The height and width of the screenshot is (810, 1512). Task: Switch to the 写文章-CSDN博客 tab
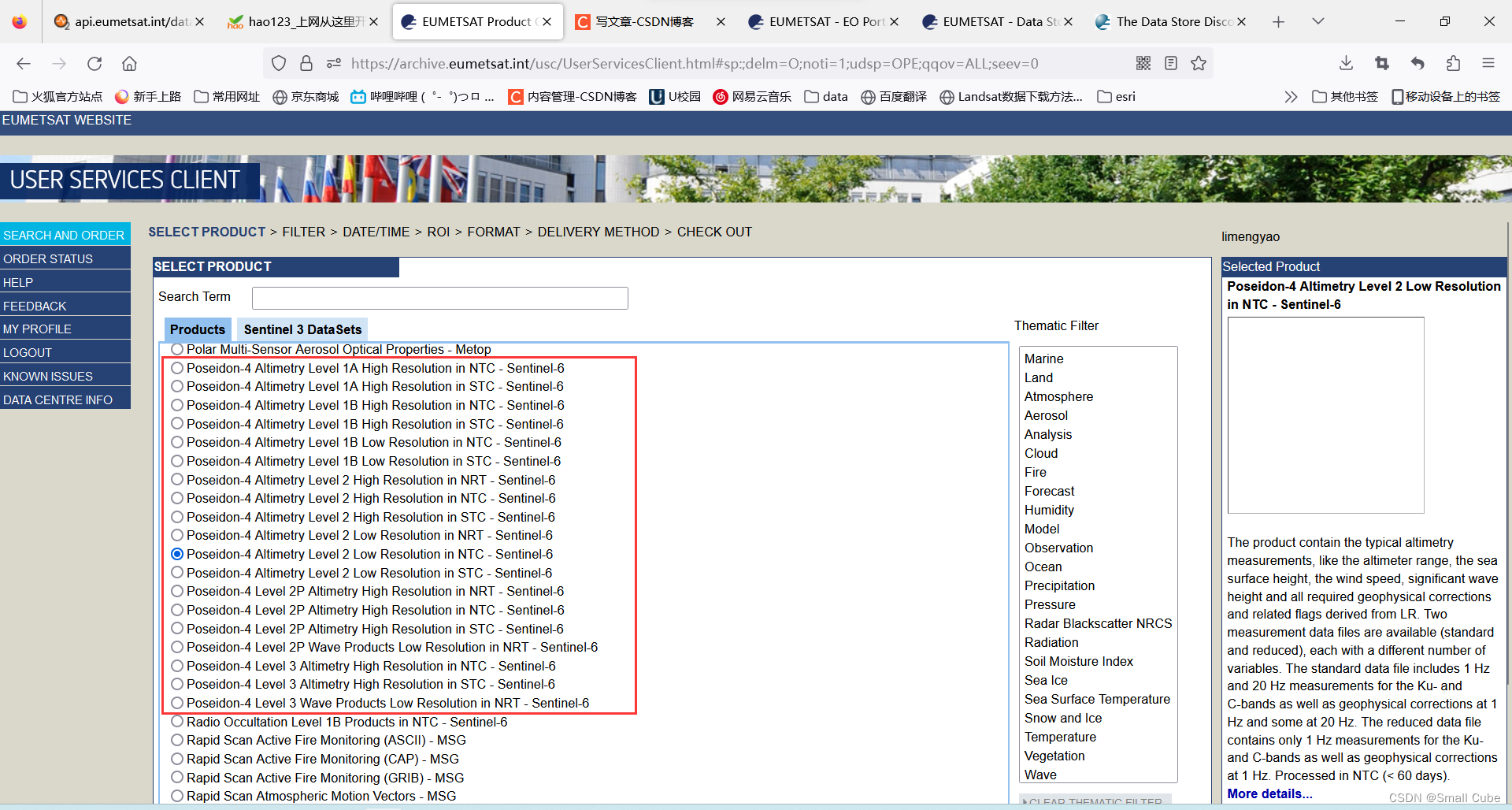(x=650, y=22)
